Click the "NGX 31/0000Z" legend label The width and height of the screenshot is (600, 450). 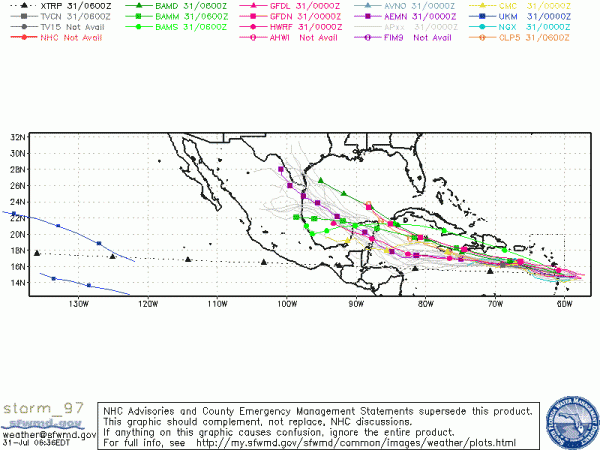coord(535,27)
